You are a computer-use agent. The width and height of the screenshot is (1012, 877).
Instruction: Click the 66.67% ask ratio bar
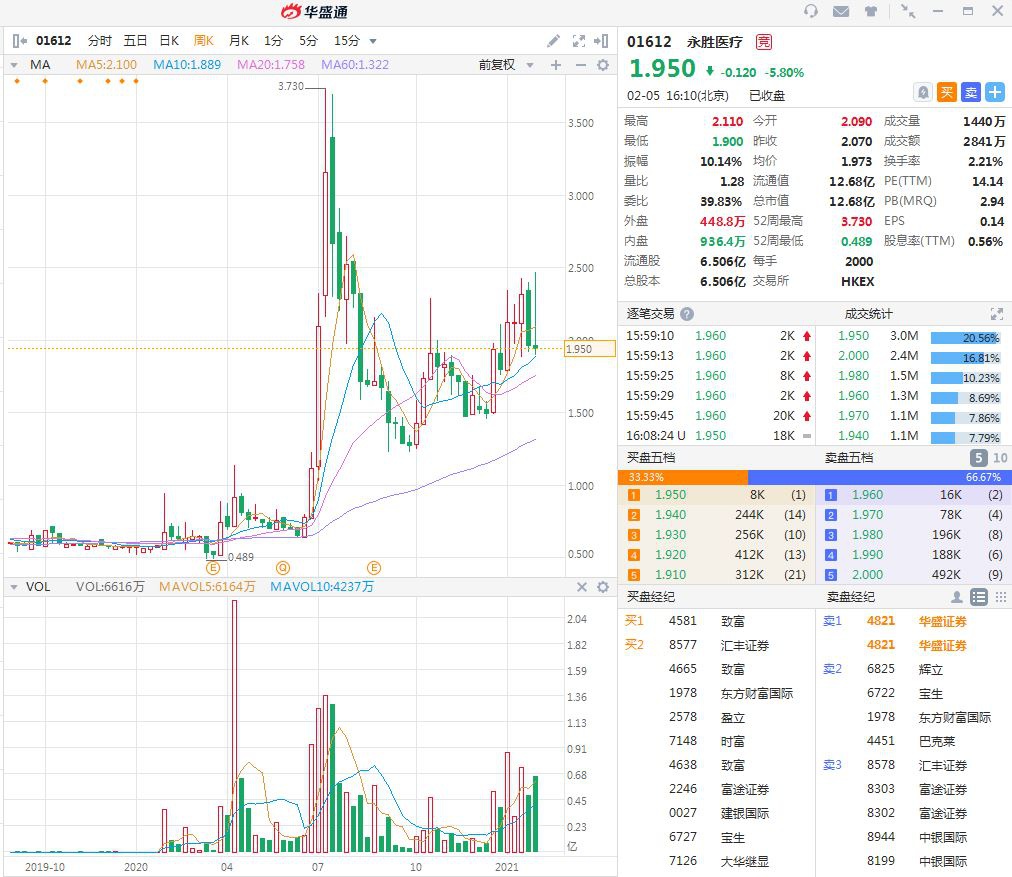(879, 478)
